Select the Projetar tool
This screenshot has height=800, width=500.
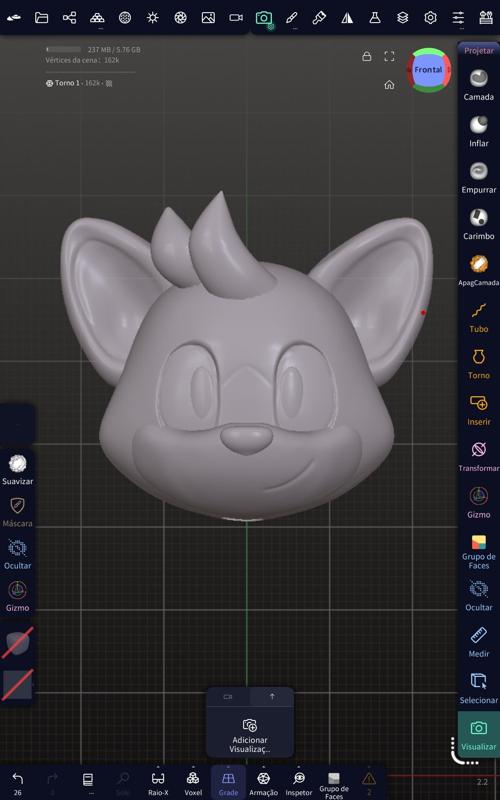tap(479, 51)
